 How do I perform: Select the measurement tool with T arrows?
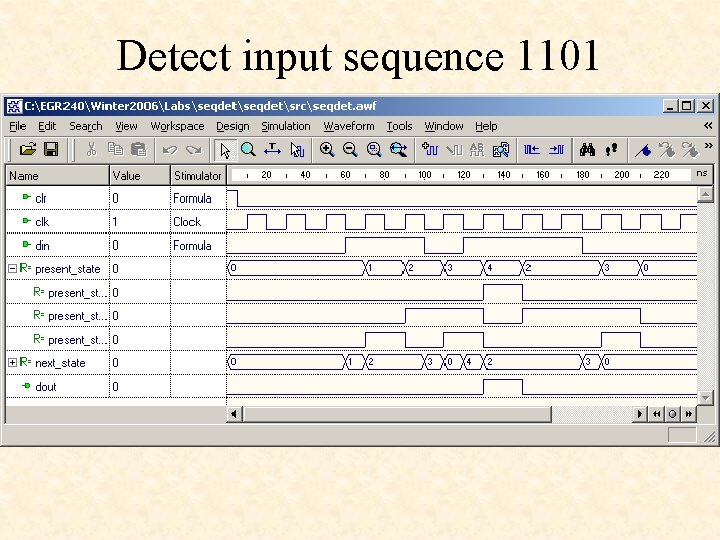[272, 149]
